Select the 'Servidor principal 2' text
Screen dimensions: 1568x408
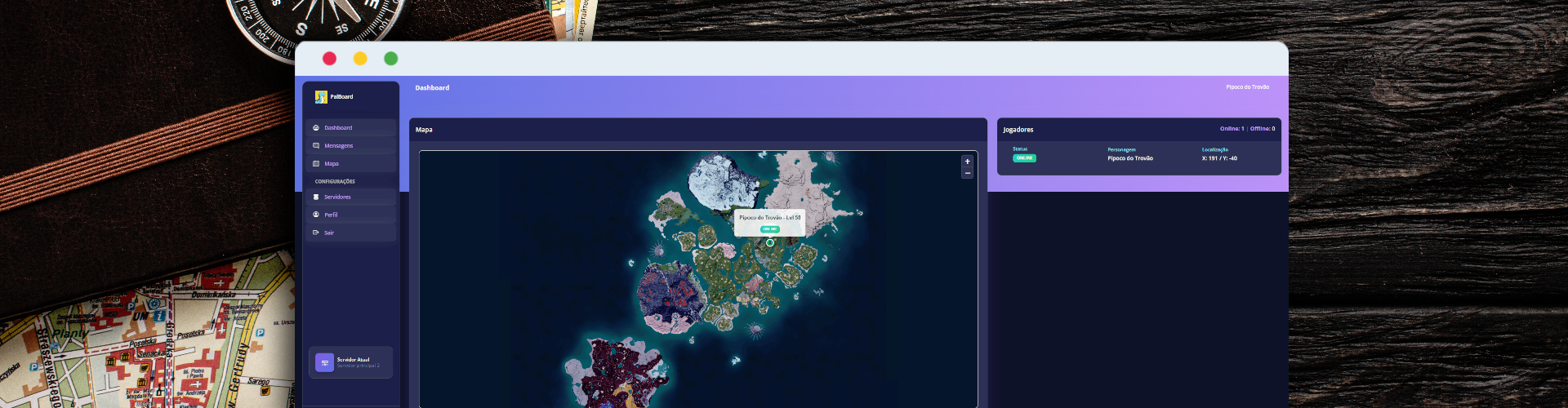click(359, 366)
